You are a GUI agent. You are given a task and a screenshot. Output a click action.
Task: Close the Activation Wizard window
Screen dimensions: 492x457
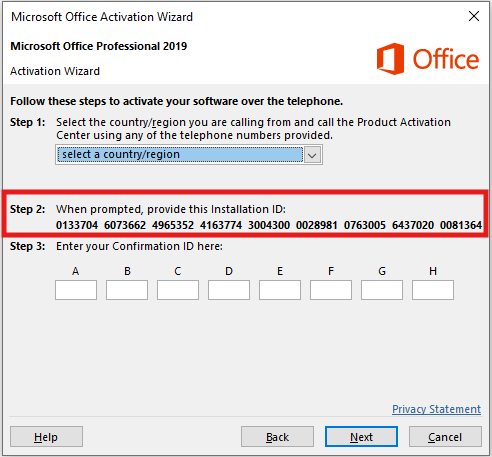(x=474, y=16)
